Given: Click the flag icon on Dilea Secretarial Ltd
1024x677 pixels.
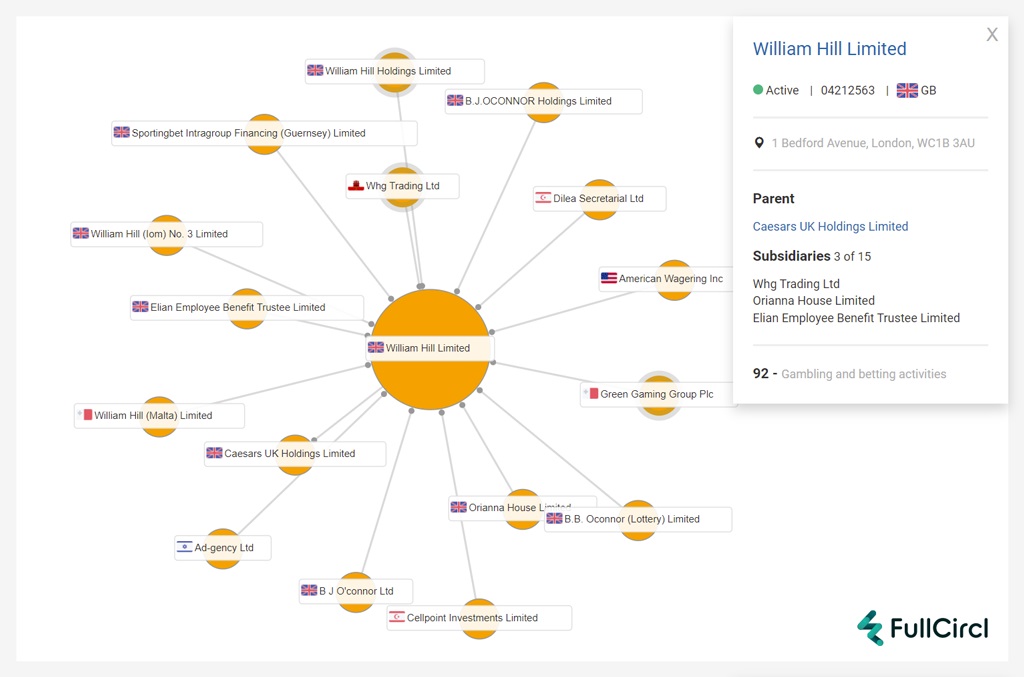Looking at the screenshot, I should [x=543, y=198].
